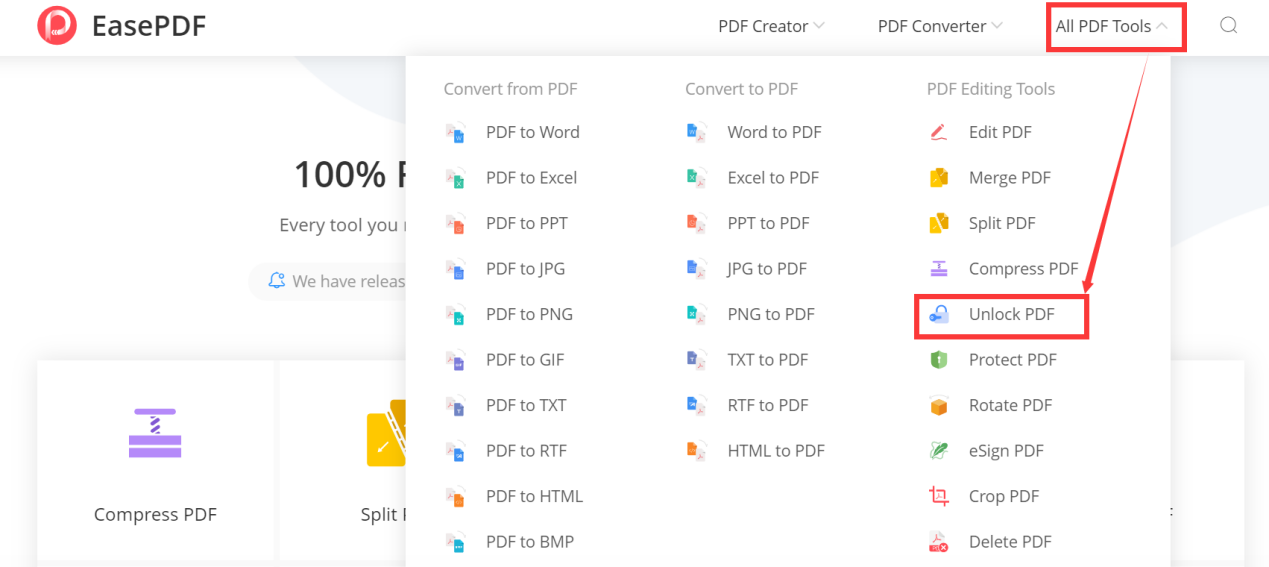The width and height of the screenshot is (1269, 567).
Task: Open the Edit PDF link
Action: pos(1000,132)
